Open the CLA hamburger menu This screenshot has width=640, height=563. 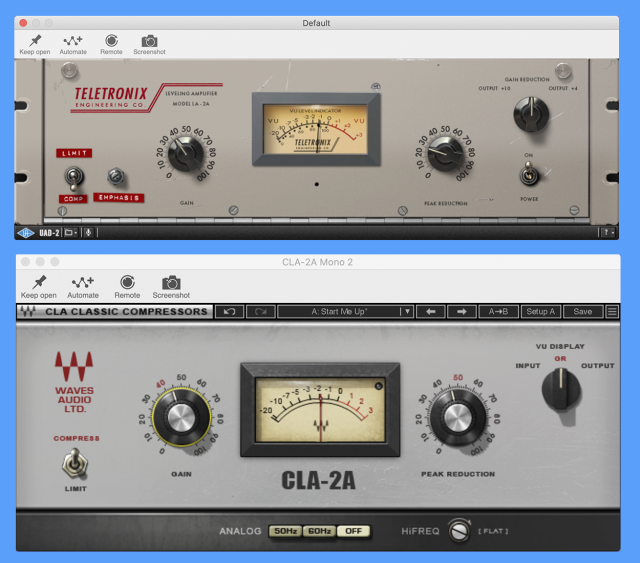[612, 312]
